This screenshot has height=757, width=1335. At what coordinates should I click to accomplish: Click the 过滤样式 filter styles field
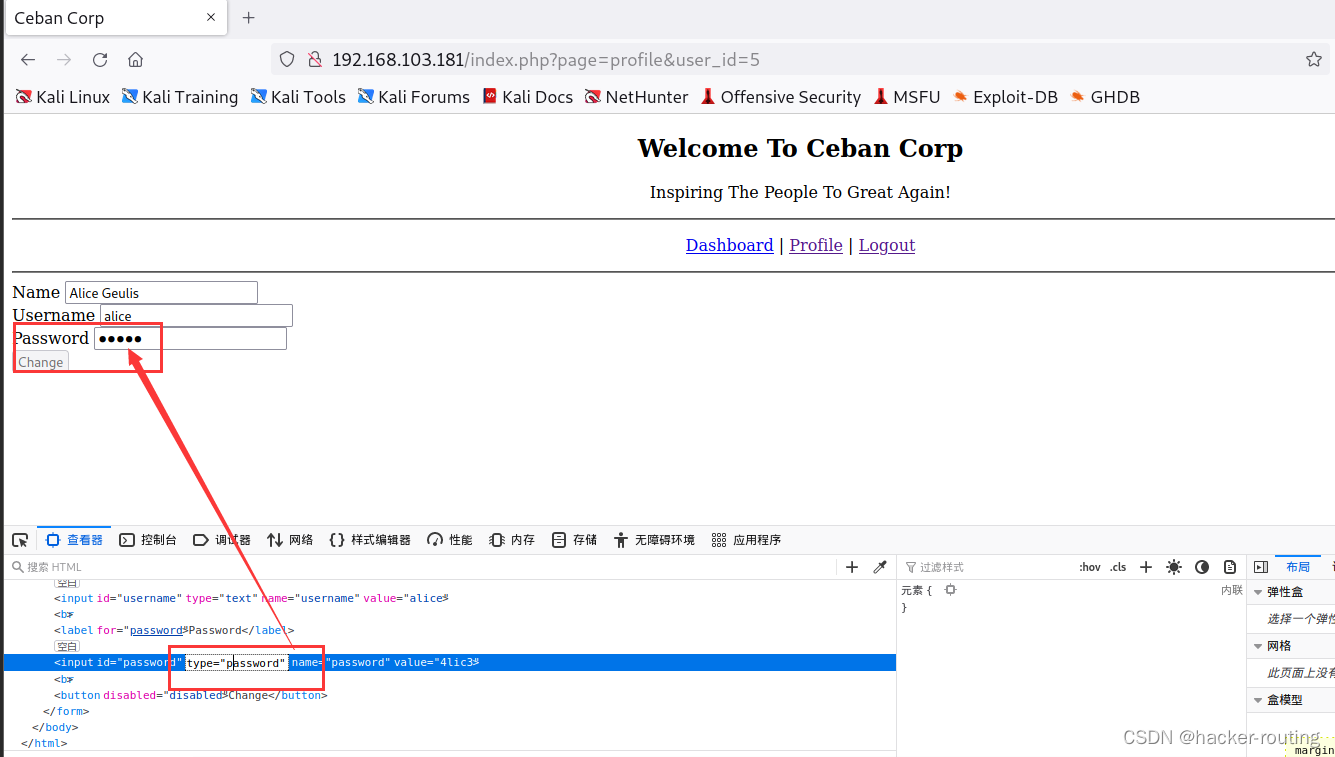[x=985, y=567]
